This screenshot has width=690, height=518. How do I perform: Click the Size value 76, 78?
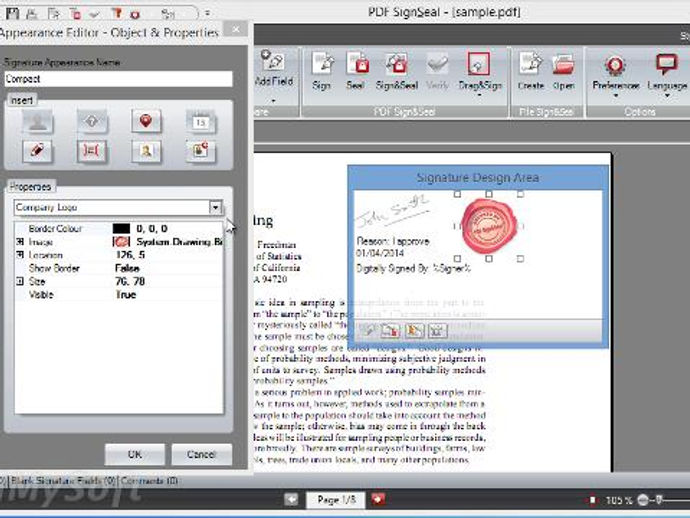[130, 281]
